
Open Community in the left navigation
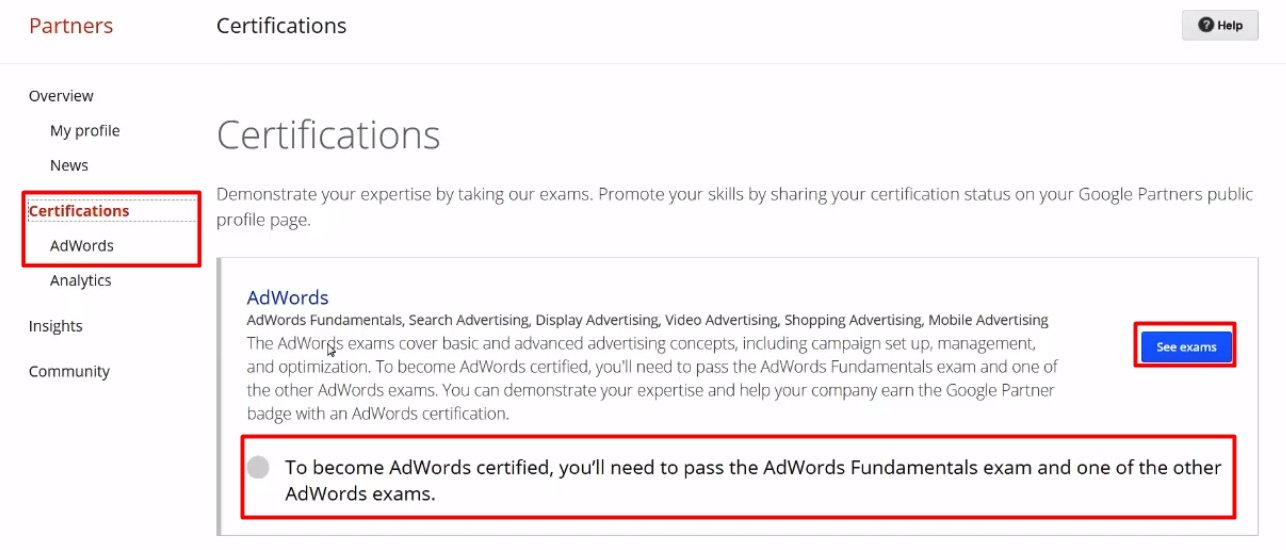point(69,372)
